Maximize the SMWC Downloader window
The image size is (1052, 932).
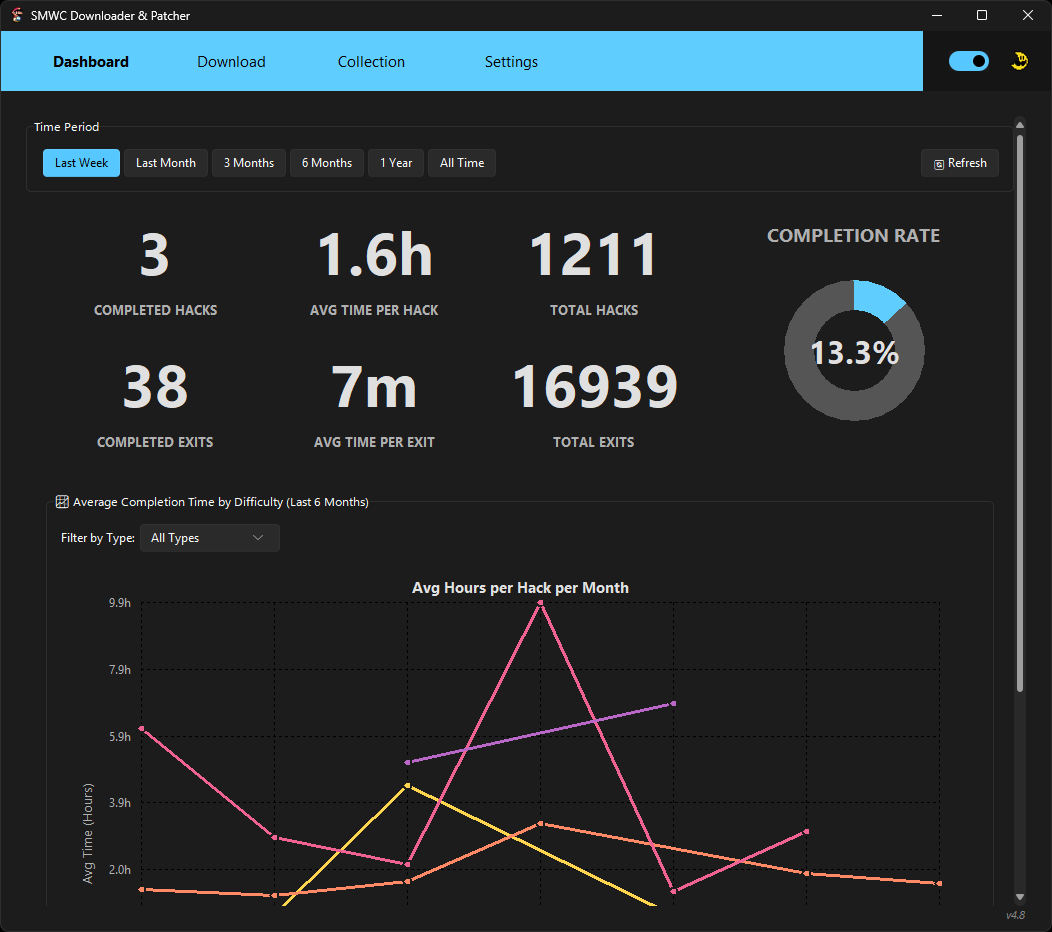[x=982, y=15]
